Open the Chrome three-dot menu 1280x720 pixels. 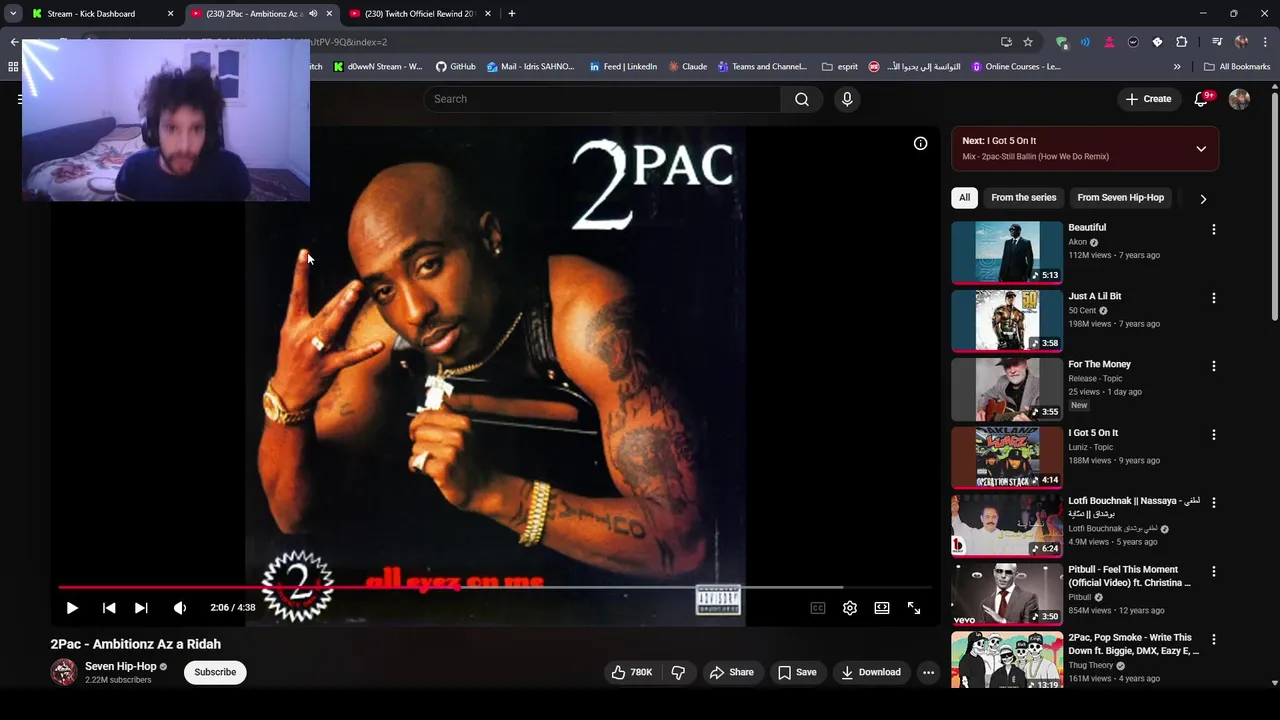tap(1266, 42)
